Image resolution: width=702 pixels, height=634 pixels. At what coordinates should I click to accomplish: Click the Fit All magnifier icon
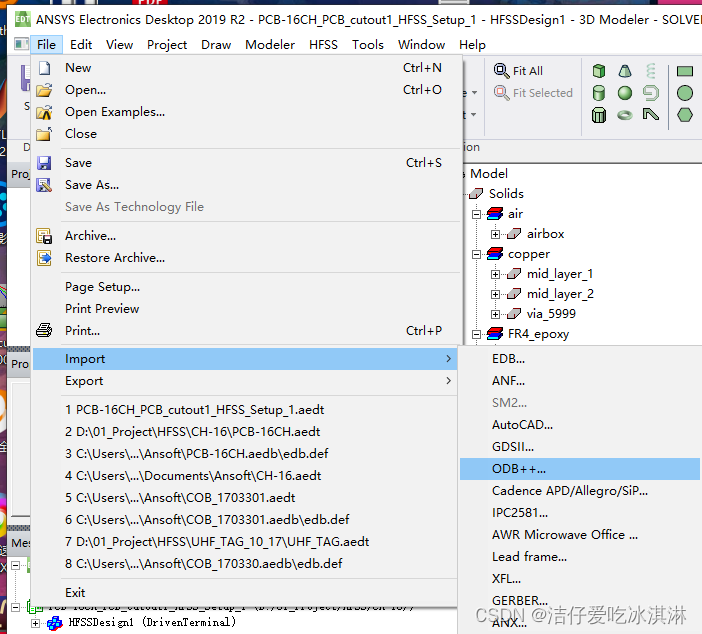501,71
